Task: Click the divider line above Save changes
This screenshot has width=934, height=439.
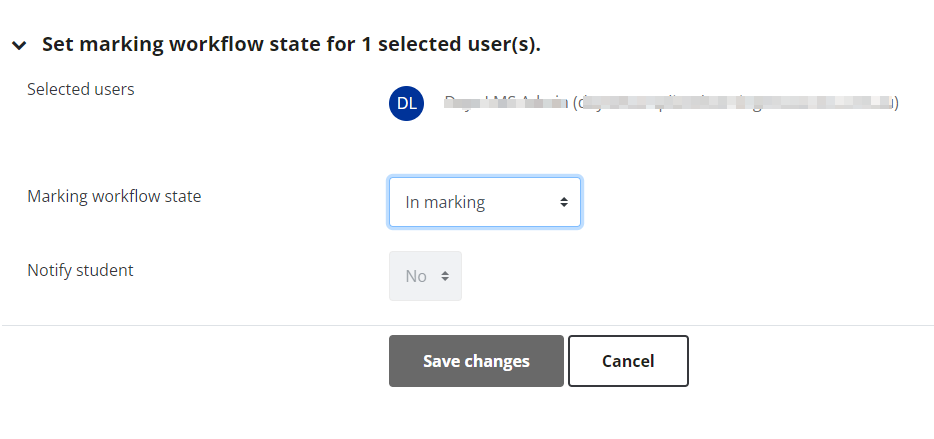Action: [467, 325]
